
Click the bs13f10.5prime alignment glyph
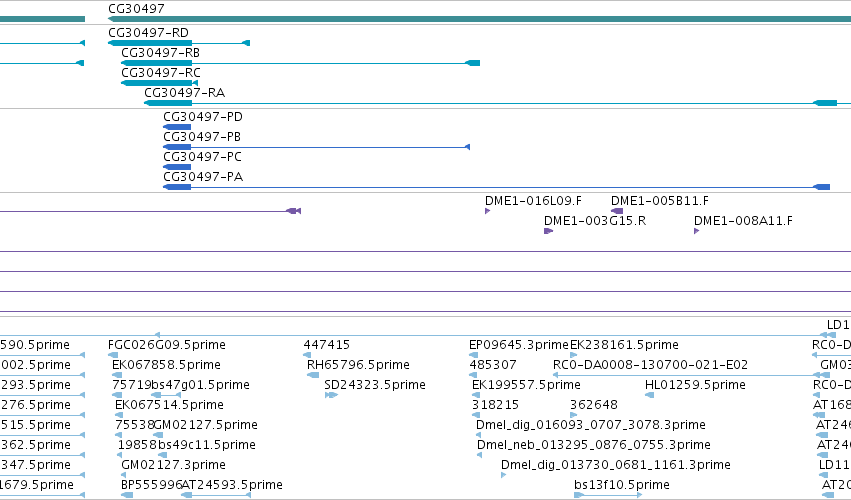(608, 495)
